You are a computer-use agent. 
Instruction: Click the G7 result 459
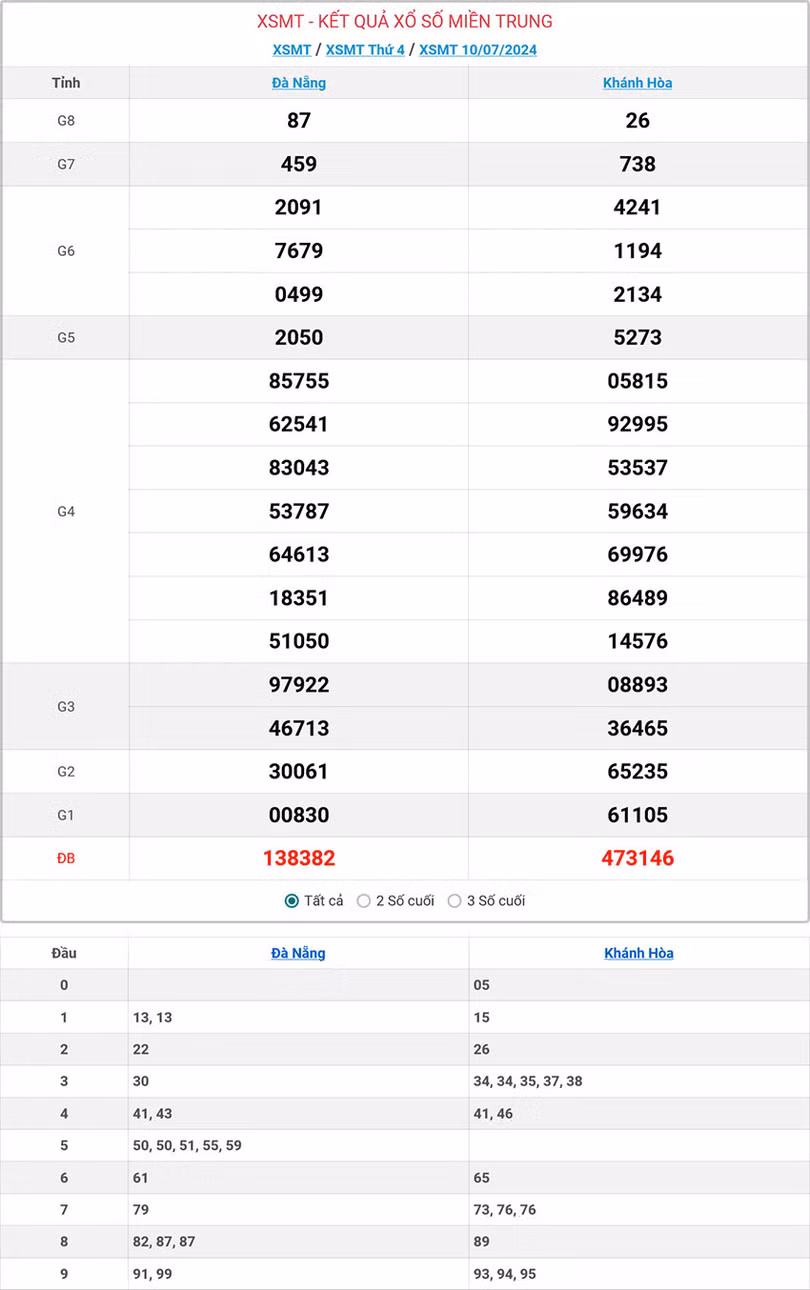(x=299, y=164)
